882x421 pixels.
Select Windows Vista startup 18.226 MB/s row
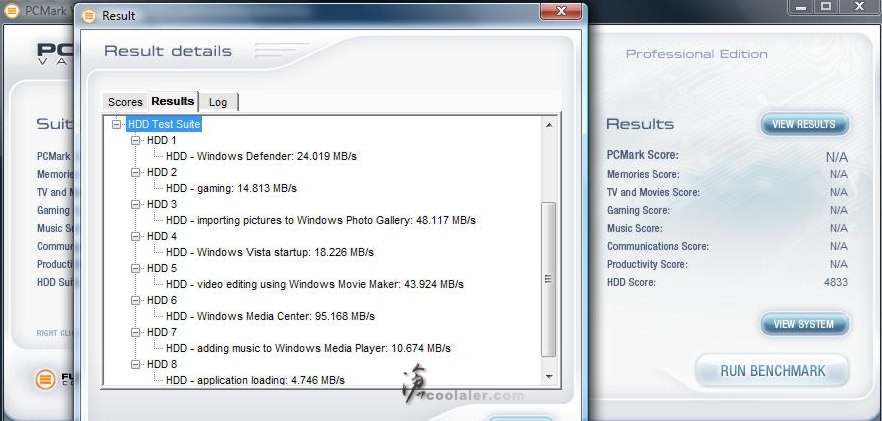click(269, 253)
